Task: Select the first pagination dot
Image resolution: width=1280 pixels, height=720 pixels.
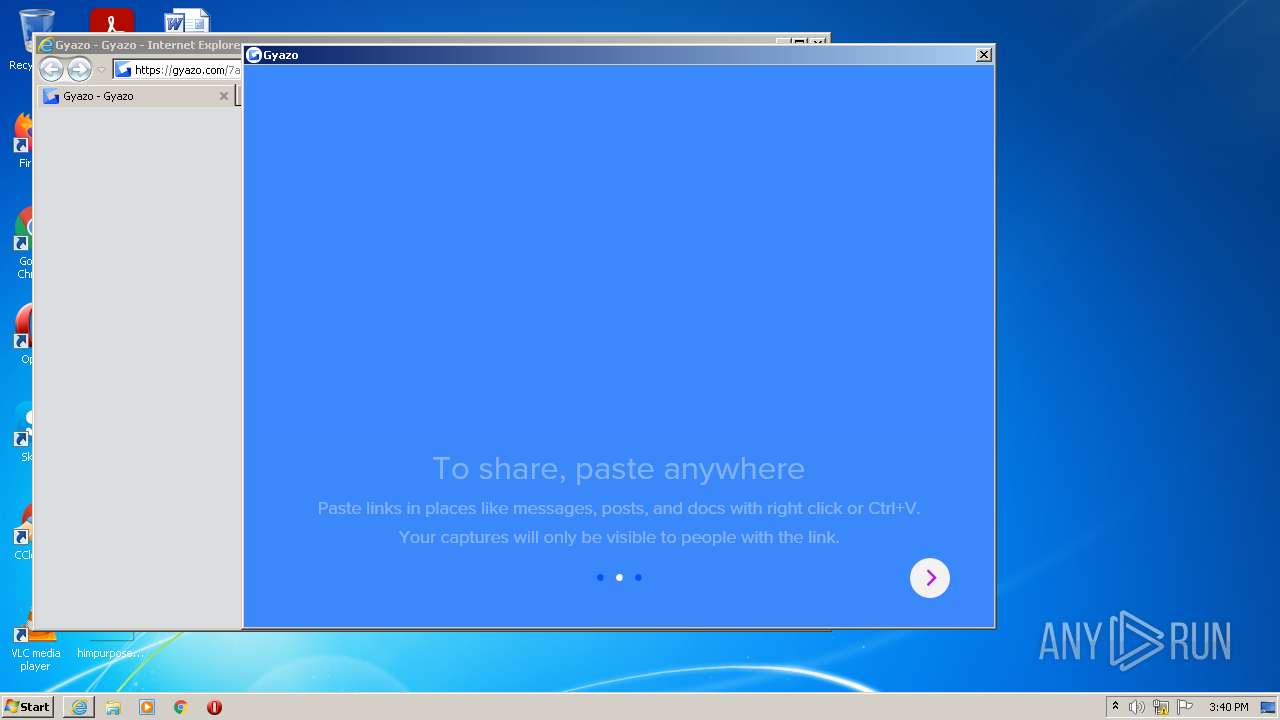Action: pos(600,577)
